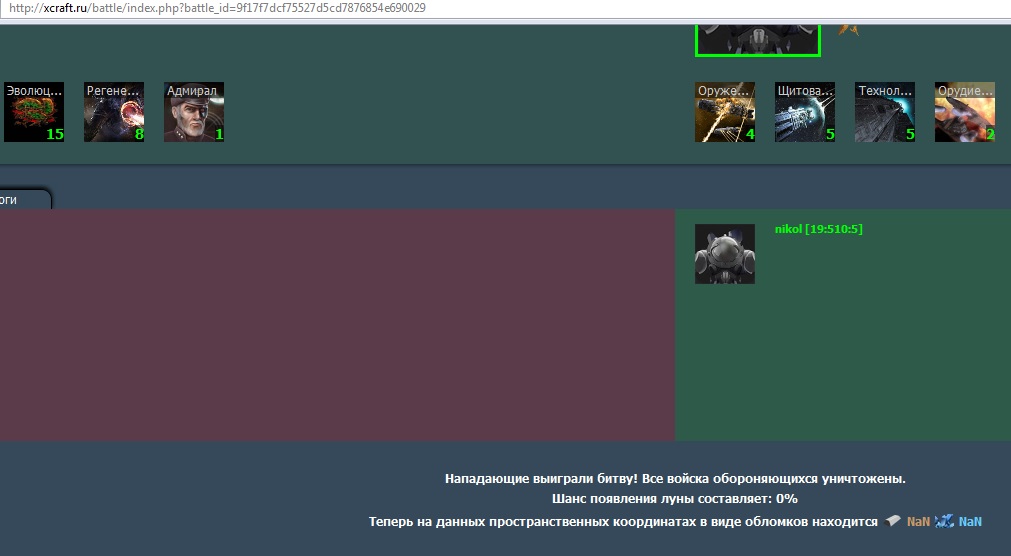Click nikol's player avatar thumbnail
The image size is (1011, 556).
coord(725,253)
